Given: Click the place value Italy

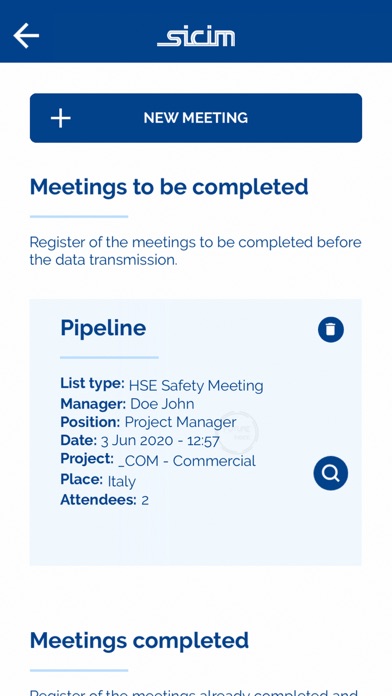Looking at the screenshot, I should [122, 481].
